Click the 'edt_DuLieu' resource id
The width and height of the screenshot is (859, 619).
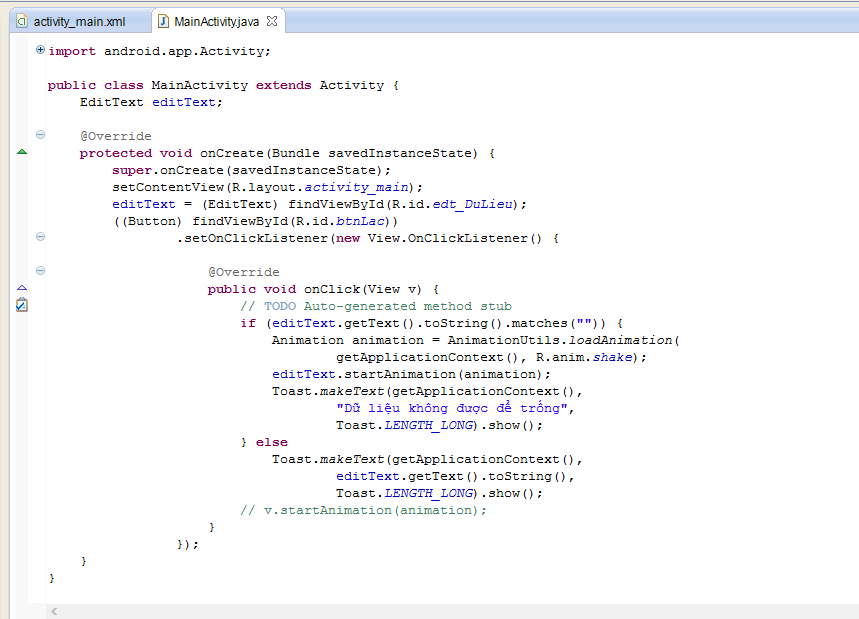pyautogui.click(x=473, y=204)
